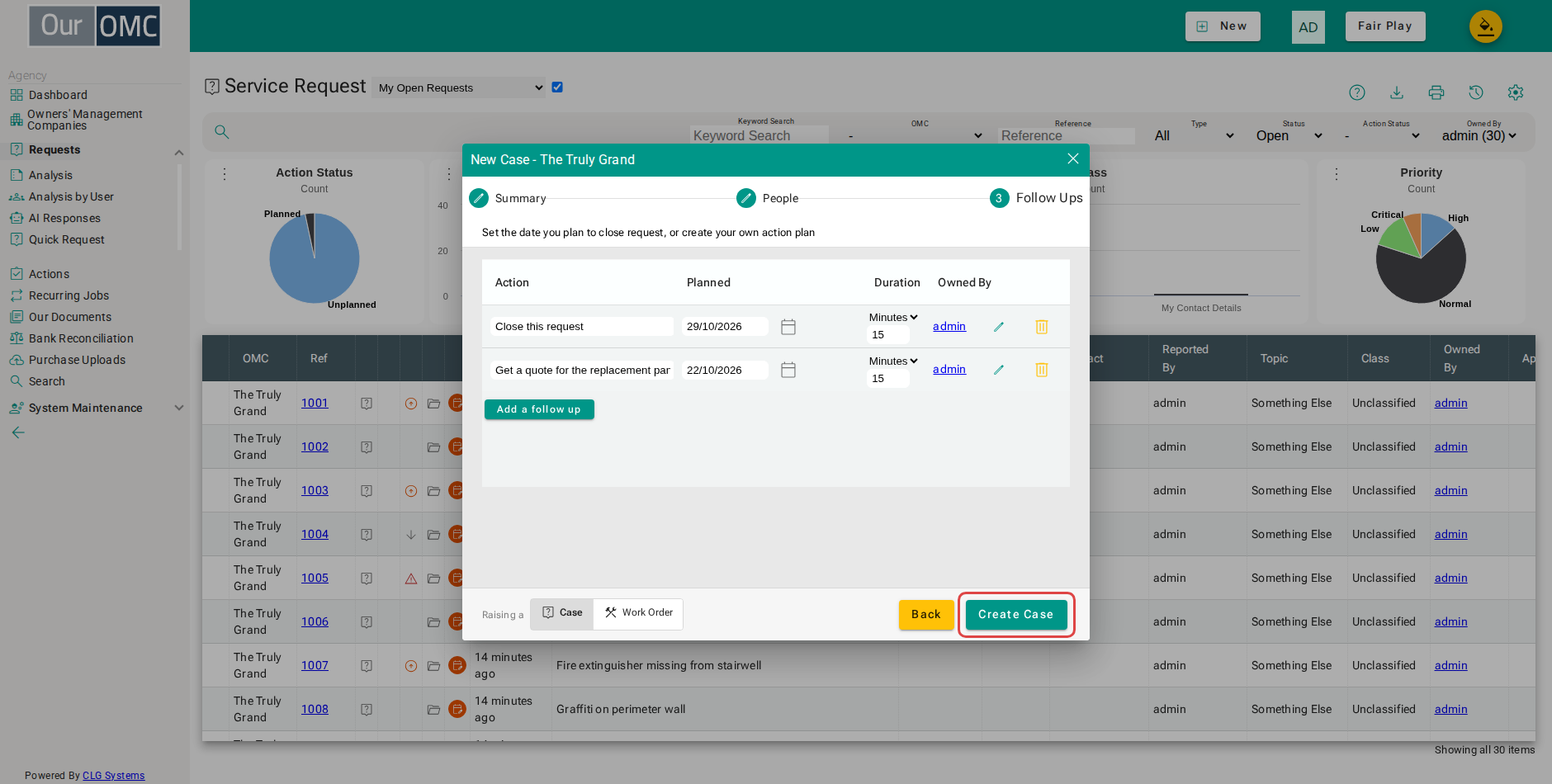This screenshot has width=1552, height=784.
Task: Print the service request list
Action: pyautogui.click(x=1436, y=92)
